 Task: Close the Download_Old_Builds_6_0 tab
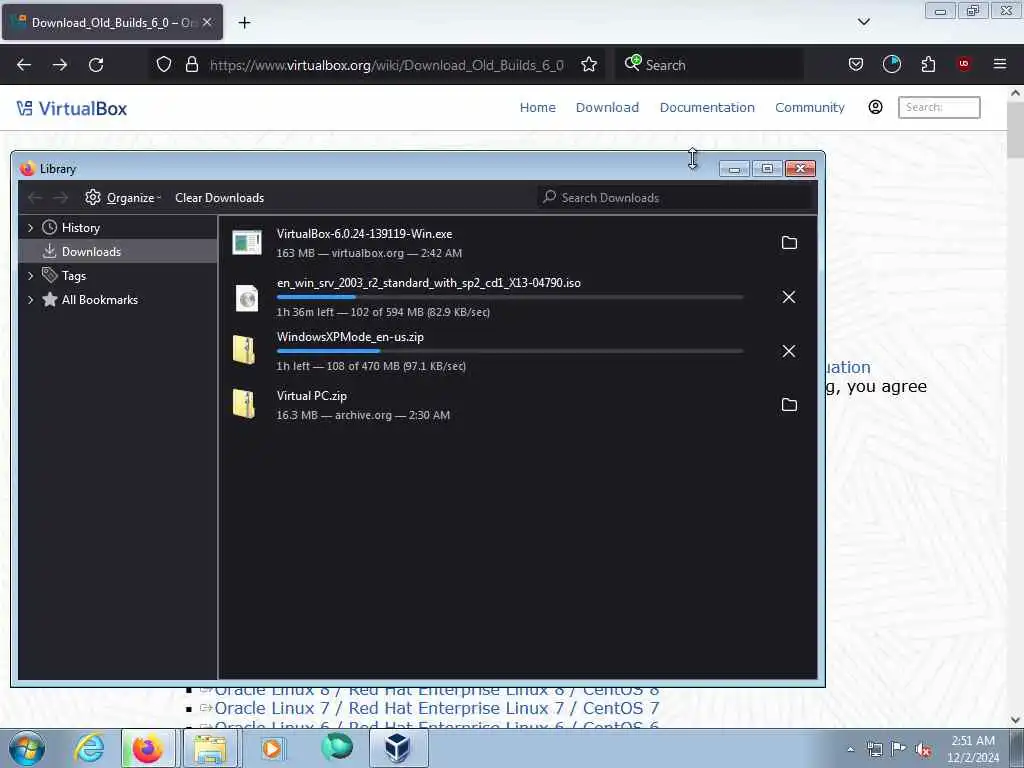point(207,22)
